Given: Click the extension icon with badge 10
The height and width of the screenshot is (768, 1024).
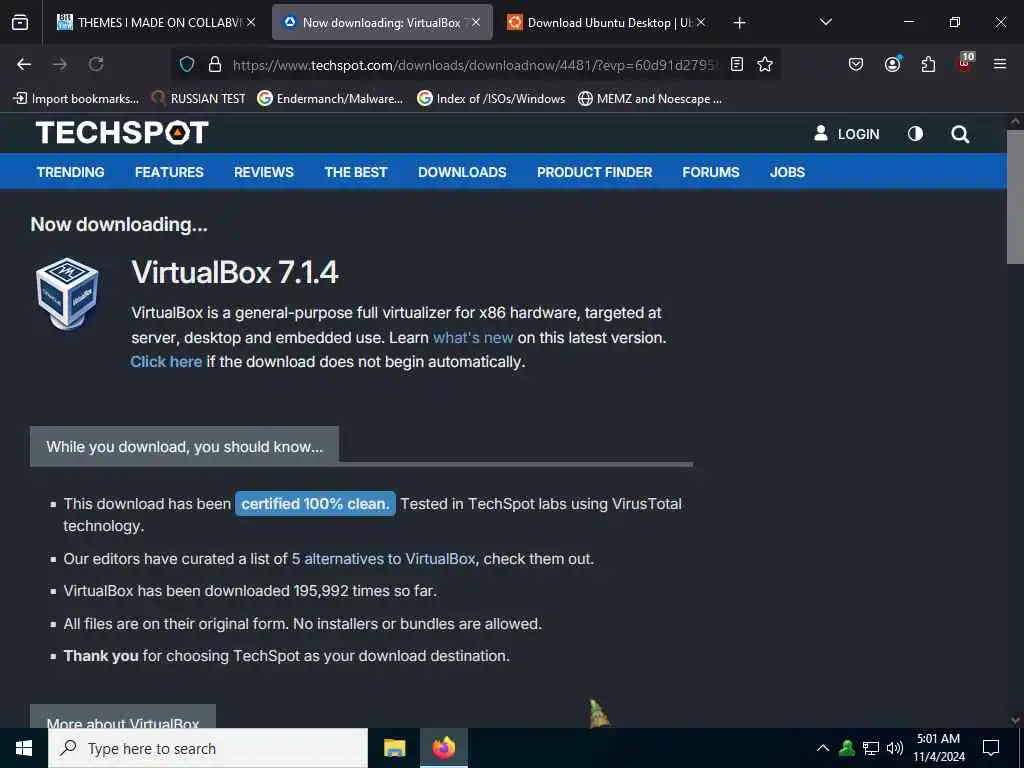Looking at the screenshot, I should (965, 63).
